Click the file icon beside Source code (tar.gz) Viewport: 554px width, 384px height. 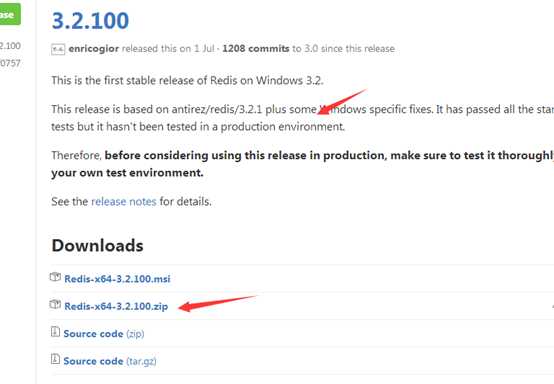[55, 359]
